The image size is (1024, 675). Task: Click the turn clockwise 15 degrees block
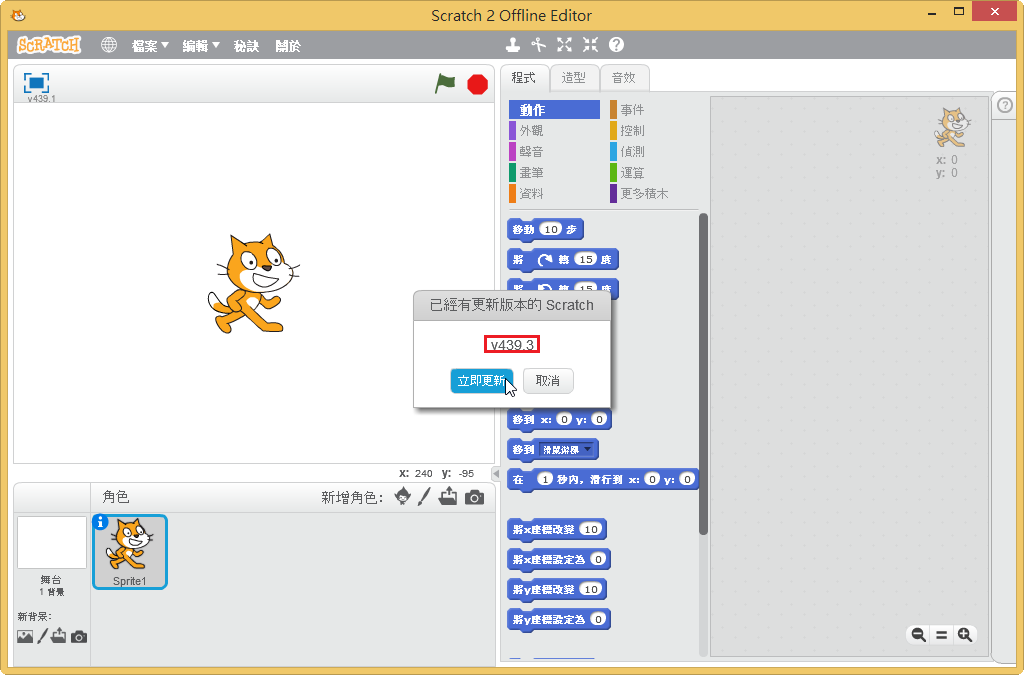[x=562, y=259]
